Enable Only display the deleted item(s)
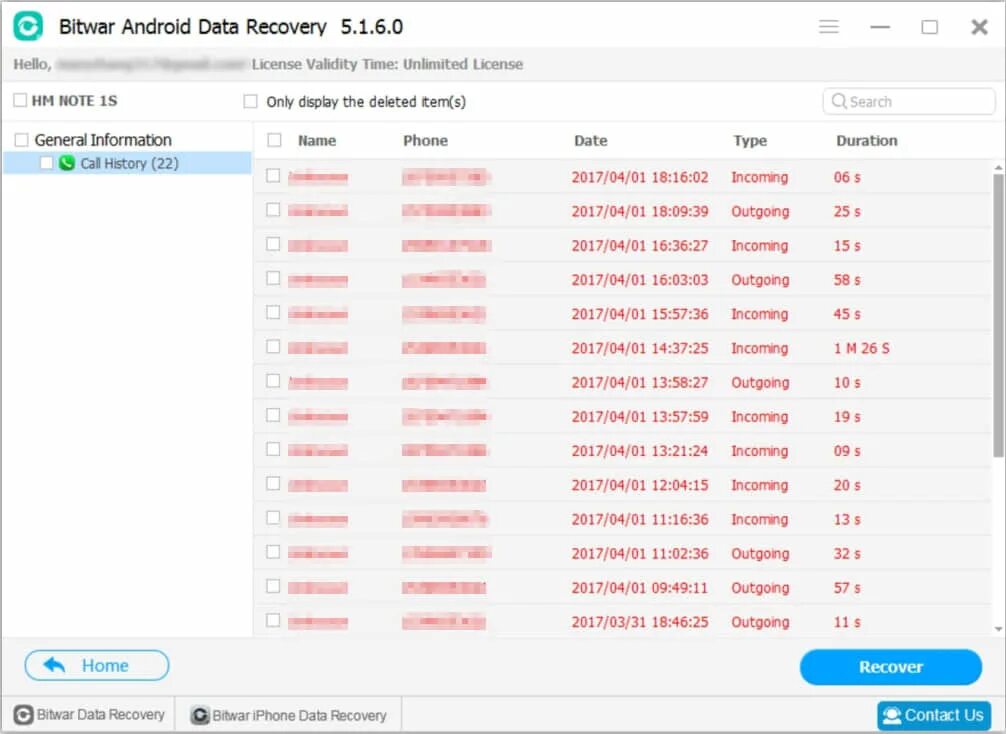The image size is (1006, 734). point(250,101)
